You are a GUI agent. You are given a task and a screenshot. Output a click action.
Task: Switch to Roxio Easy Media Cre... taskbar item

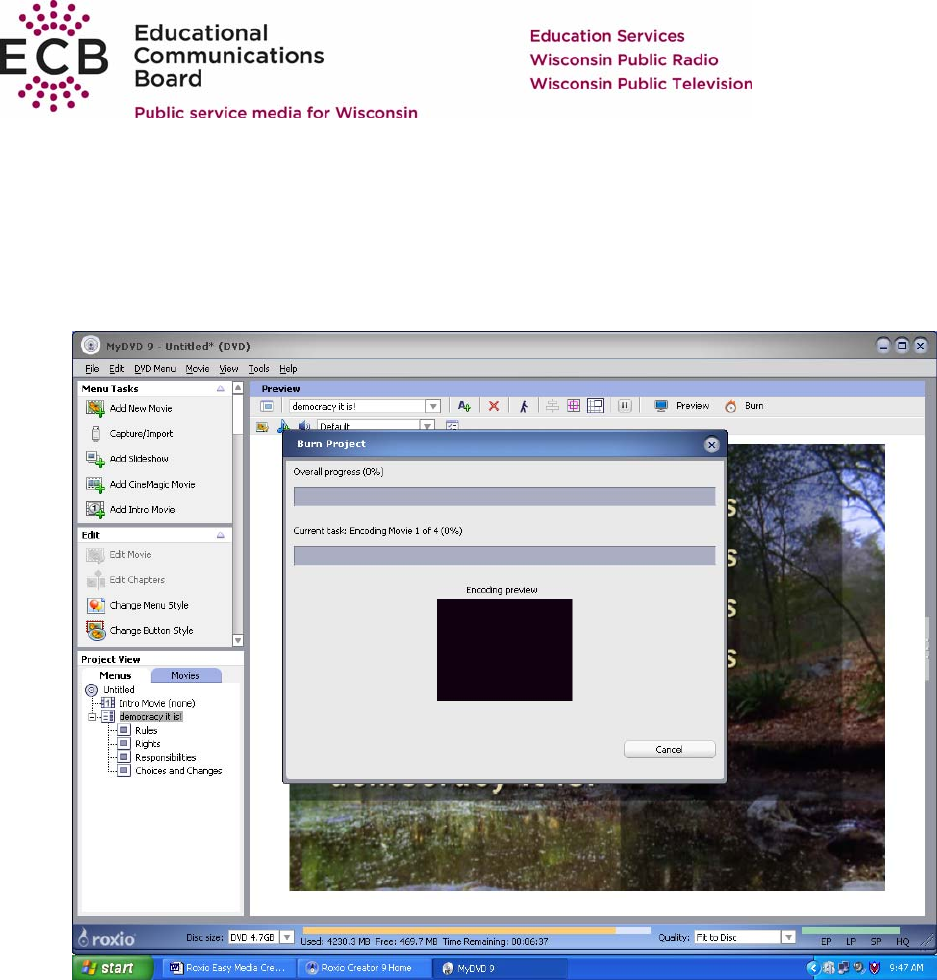tap(228, 968)
